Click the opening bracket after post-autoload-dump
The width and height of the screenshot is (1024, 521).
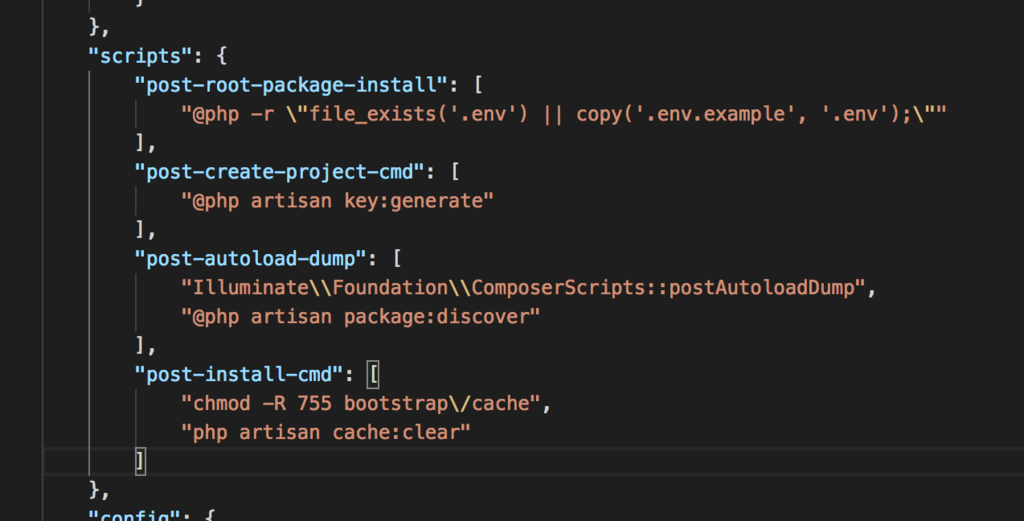[396, 259]
